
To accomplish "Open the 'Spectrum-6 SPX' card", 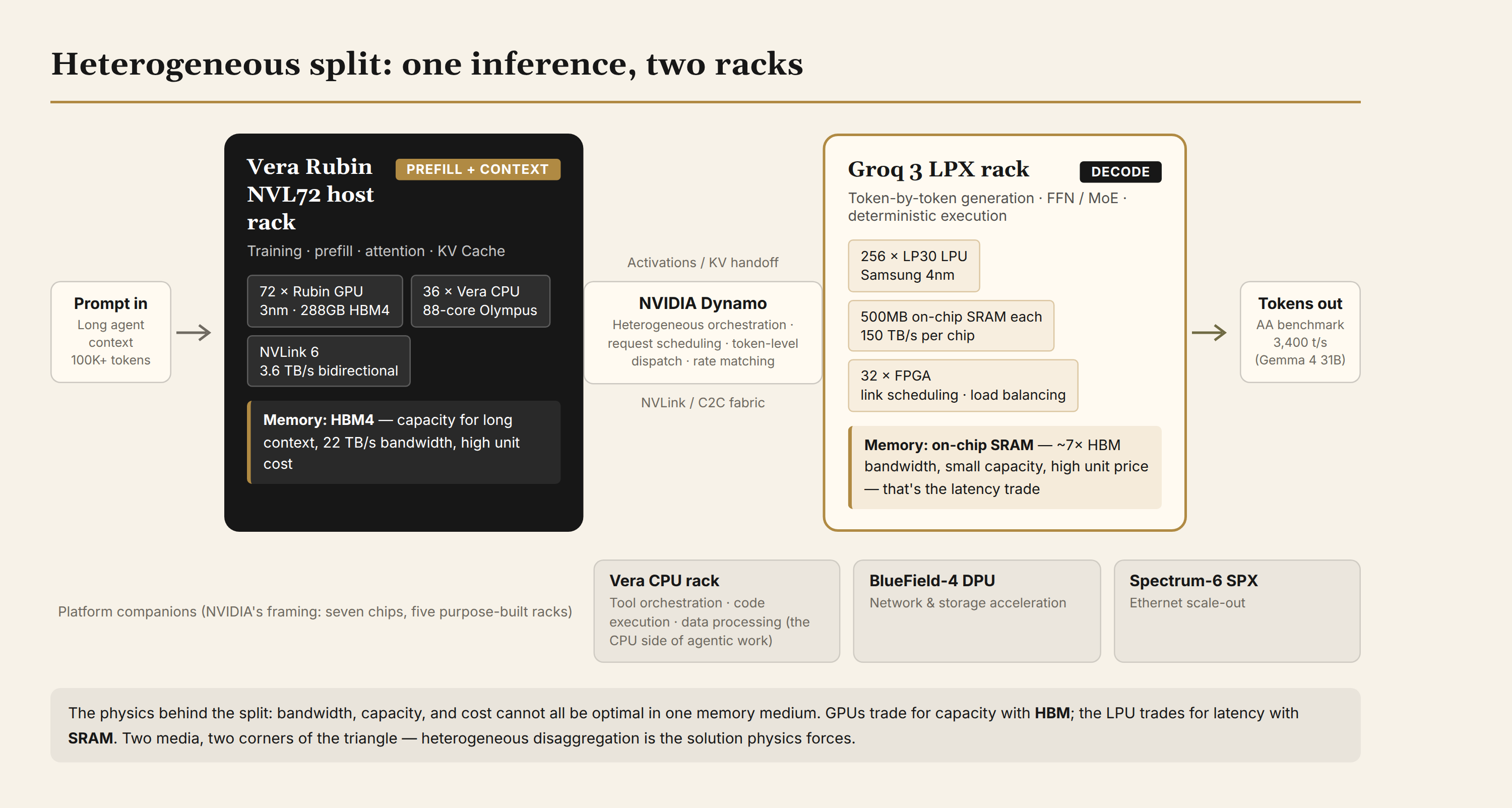I will [1237, 611].
